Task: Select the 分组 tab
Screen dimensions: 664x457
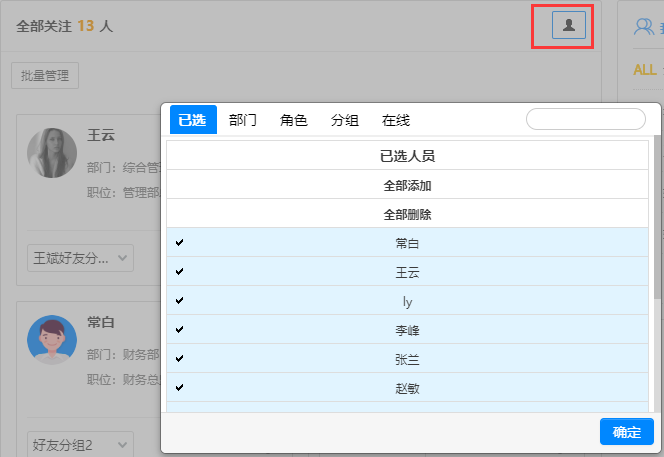Action: tap(345, 120)
